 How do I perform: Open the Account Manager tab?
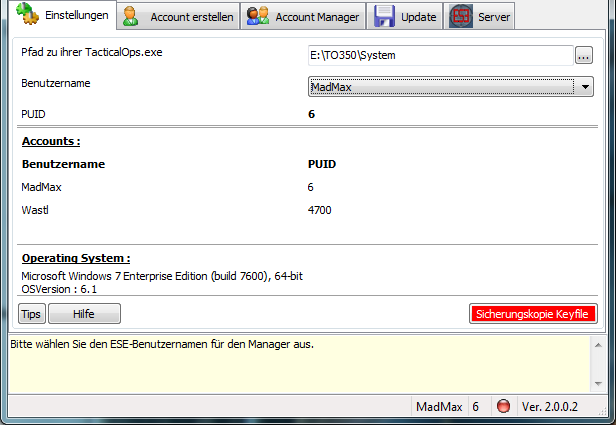[x=303, y=16]
